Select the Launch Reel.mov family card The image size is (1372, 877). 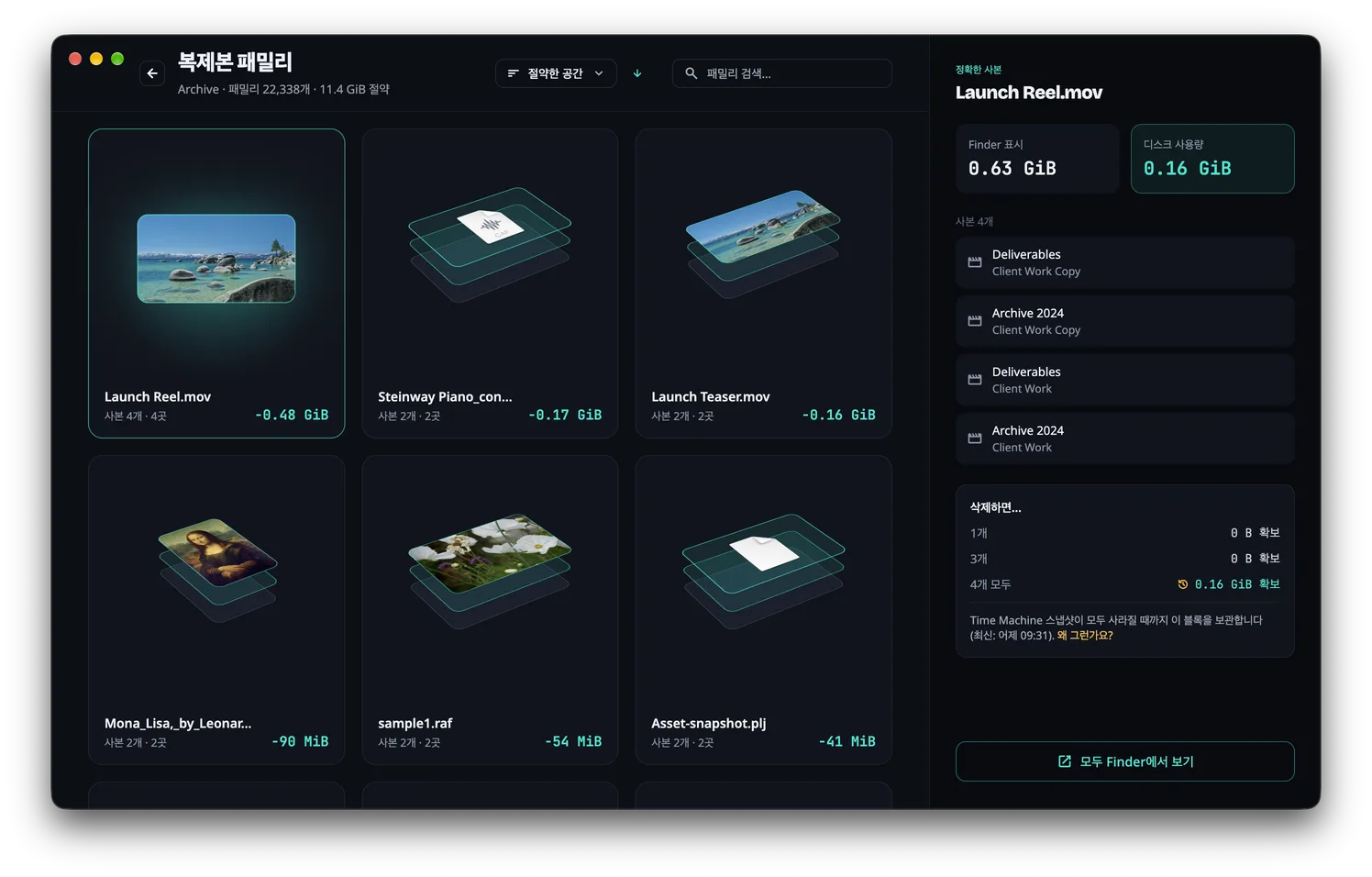click(216, 283)
